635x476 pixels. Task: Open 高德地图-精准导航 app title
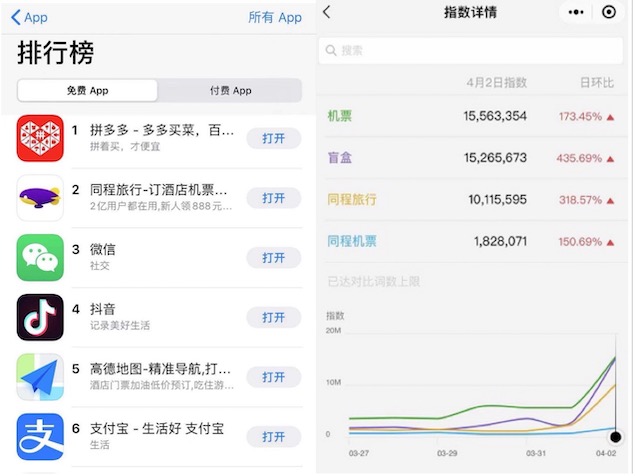click(160, 369)
